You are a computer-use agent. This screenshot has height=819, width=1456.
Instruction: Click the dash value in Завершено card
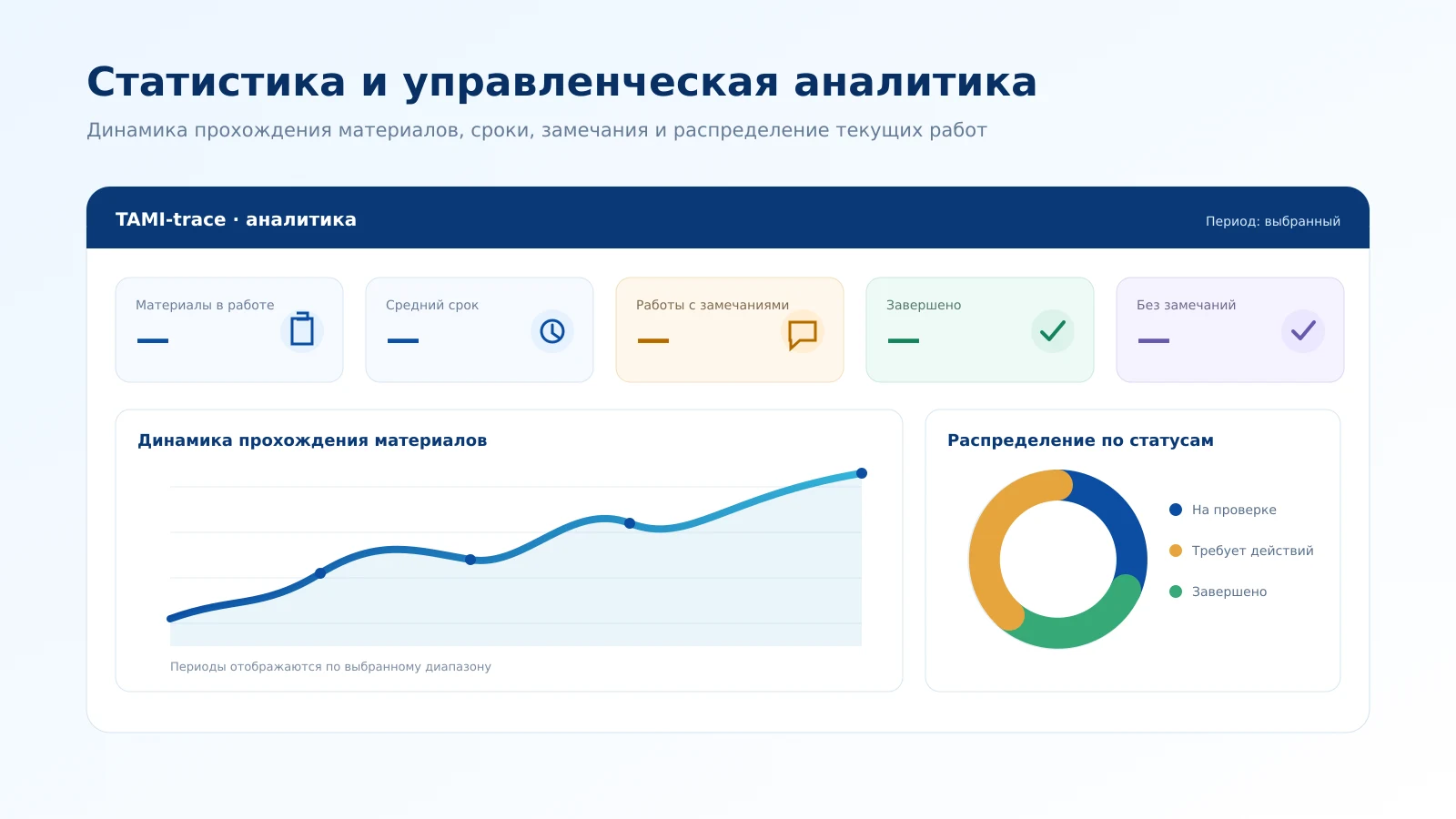(x=904, y=341)
